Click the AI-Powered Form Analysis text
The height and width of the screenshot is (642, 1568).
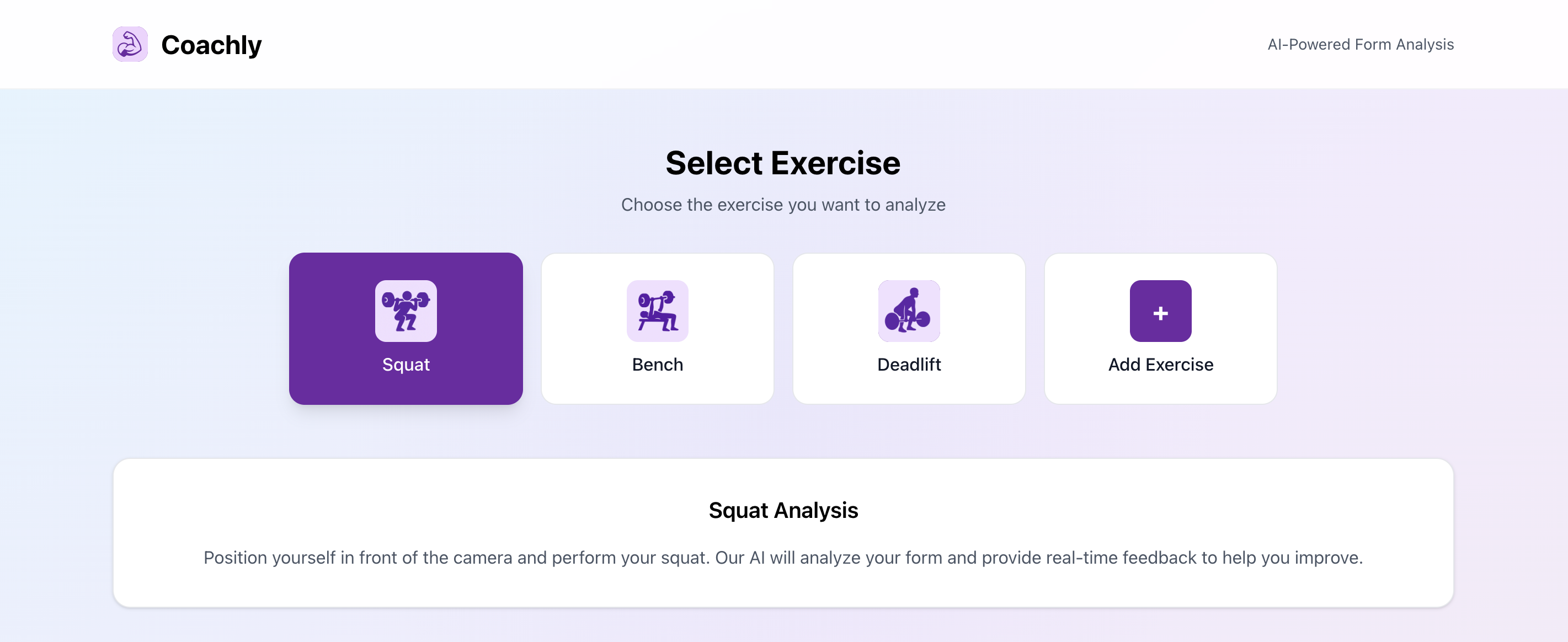tap(1361, 45)
